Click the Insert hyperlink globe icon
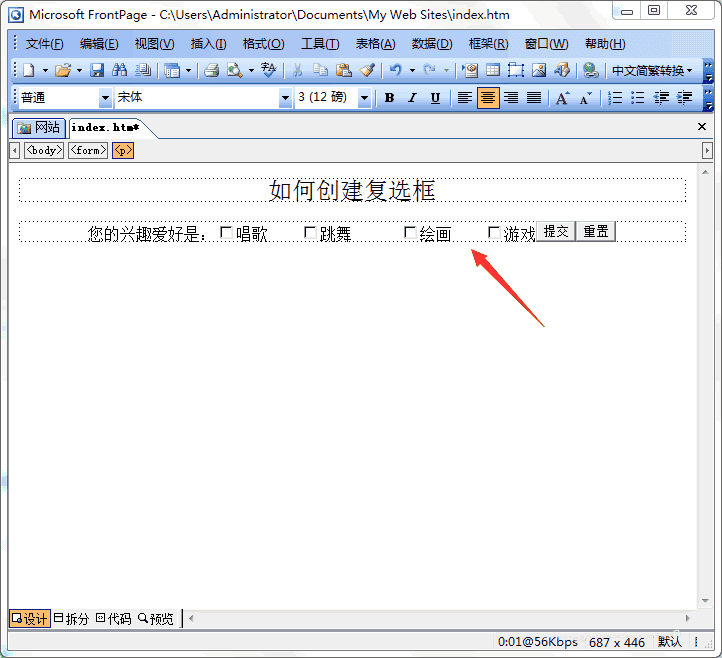This screenshot has height=658, width=722. (590, 70)
